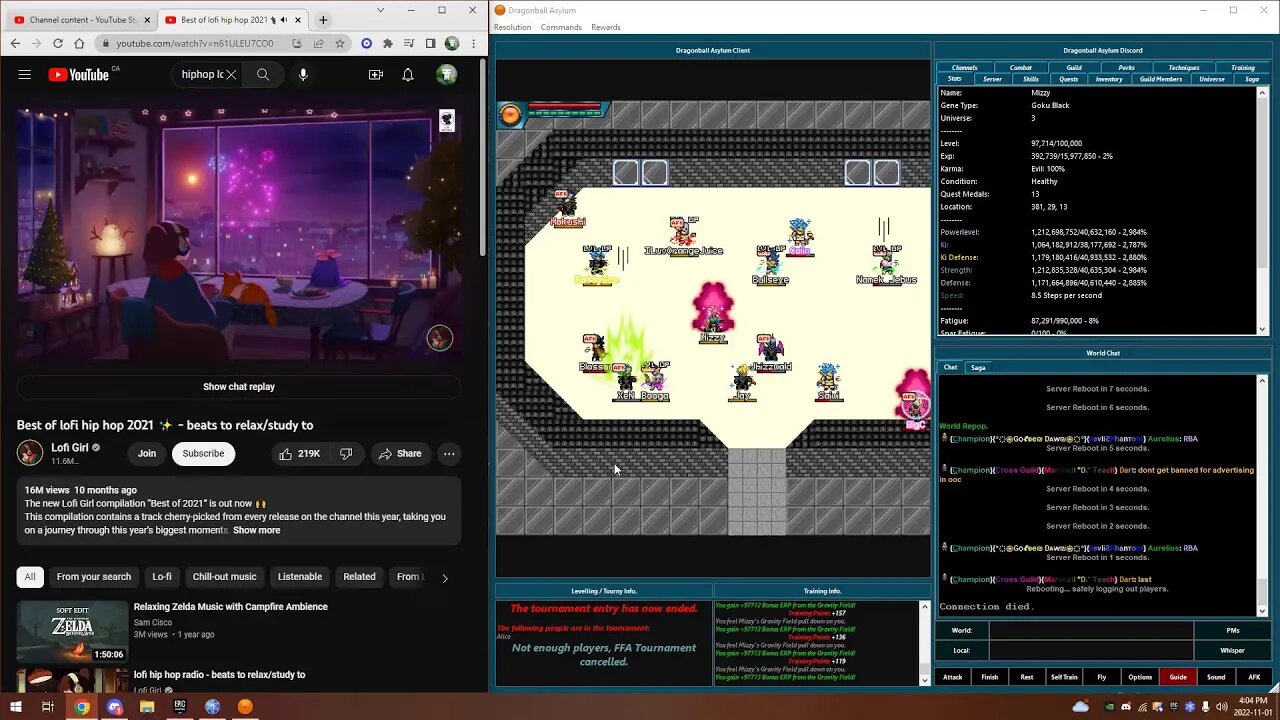Open the Techniques tab
Image resolution: width=1280 pixels, height=720 pixels.
(1184, 68)
